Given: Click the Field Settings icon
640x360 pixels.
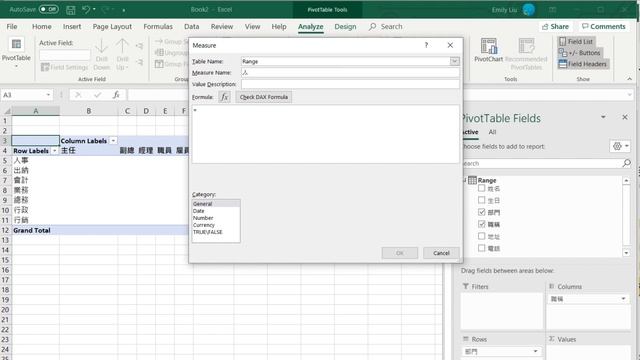Looking at the screenshot, I should point(45,67).
